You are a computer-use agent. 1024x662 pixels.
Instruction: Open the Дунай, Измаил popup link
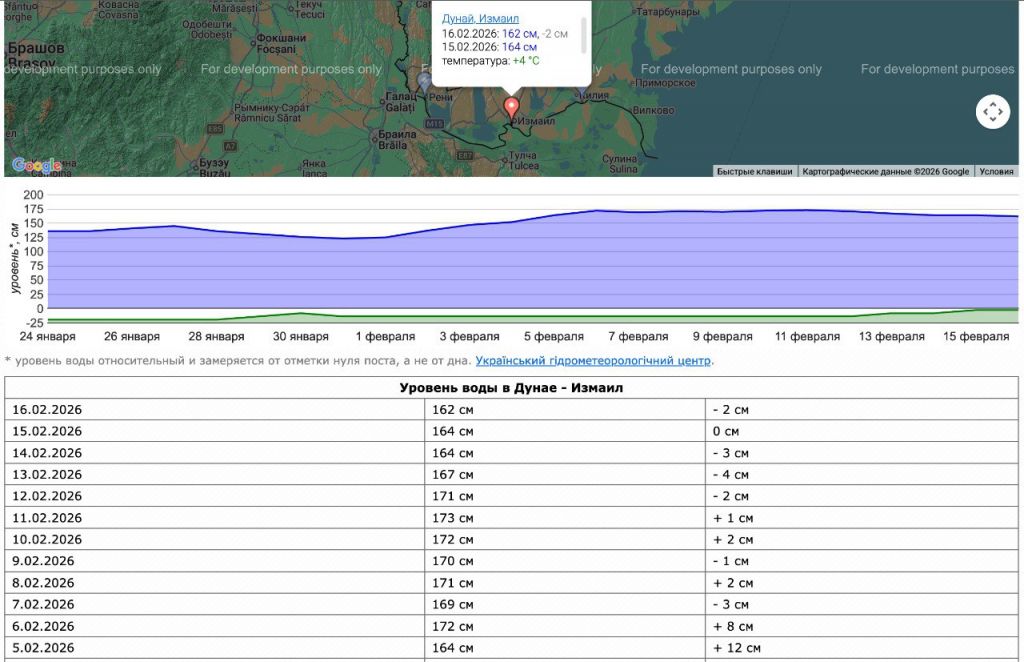[480, 18]
